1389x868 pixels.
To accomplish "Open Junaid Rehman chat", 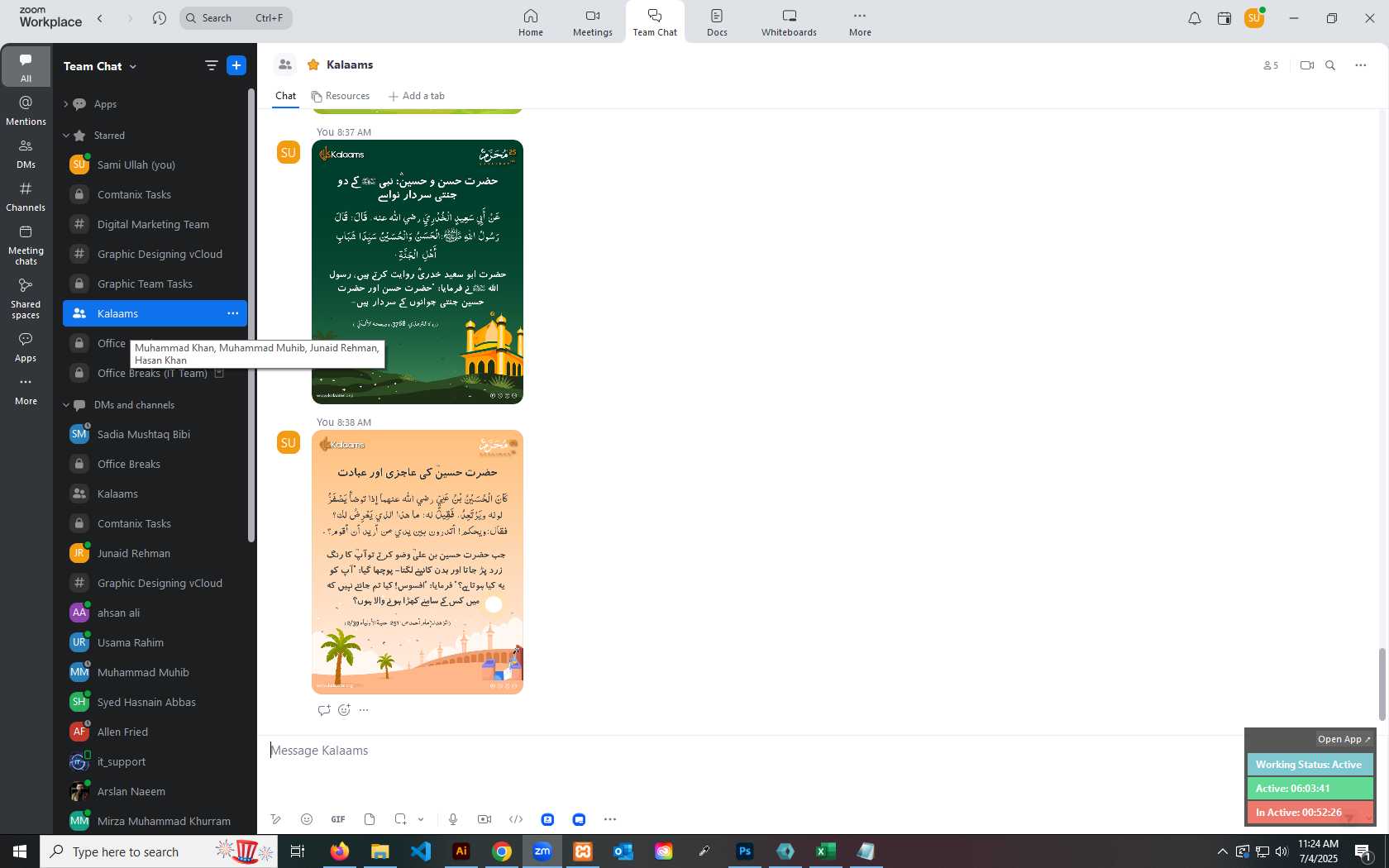I will [x=155, y=553].
